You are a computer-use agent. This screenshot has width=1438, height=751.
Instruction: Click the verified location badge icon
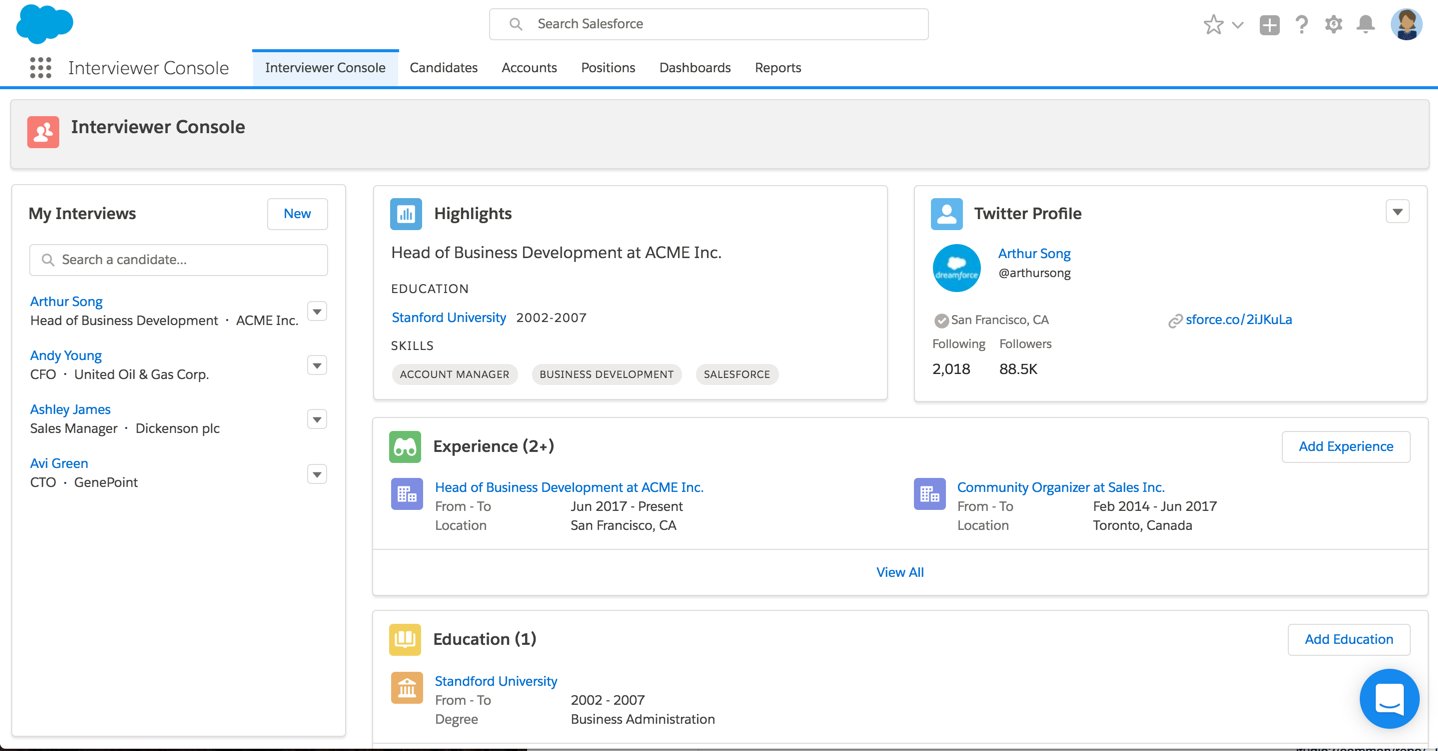coord(941,321)
